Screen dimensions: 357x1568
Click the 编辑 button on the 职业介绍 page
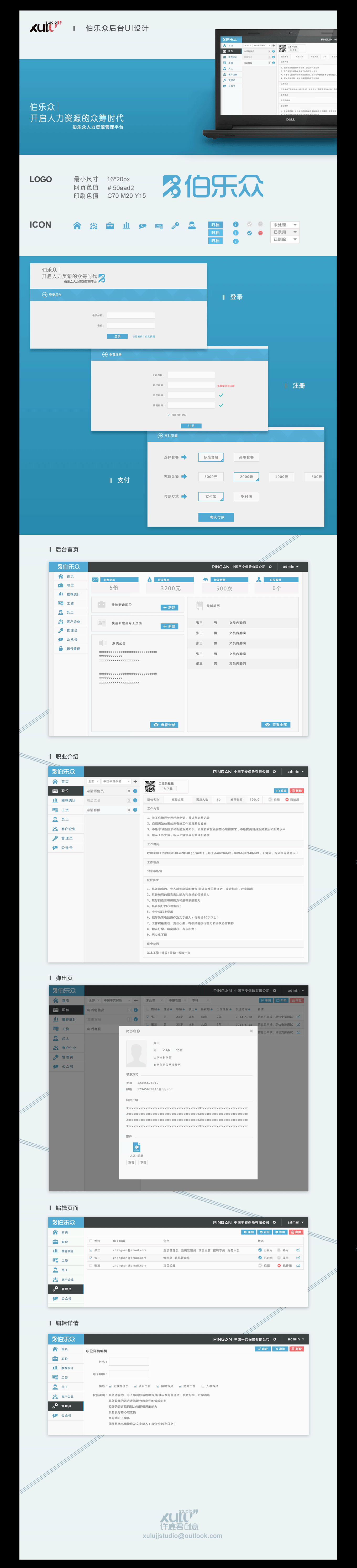(281, 791)
